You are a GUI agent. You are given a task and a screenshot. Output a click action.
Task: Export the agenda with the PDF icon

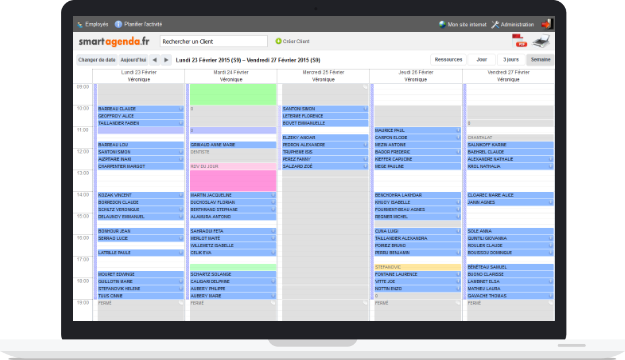click(519, 41)
